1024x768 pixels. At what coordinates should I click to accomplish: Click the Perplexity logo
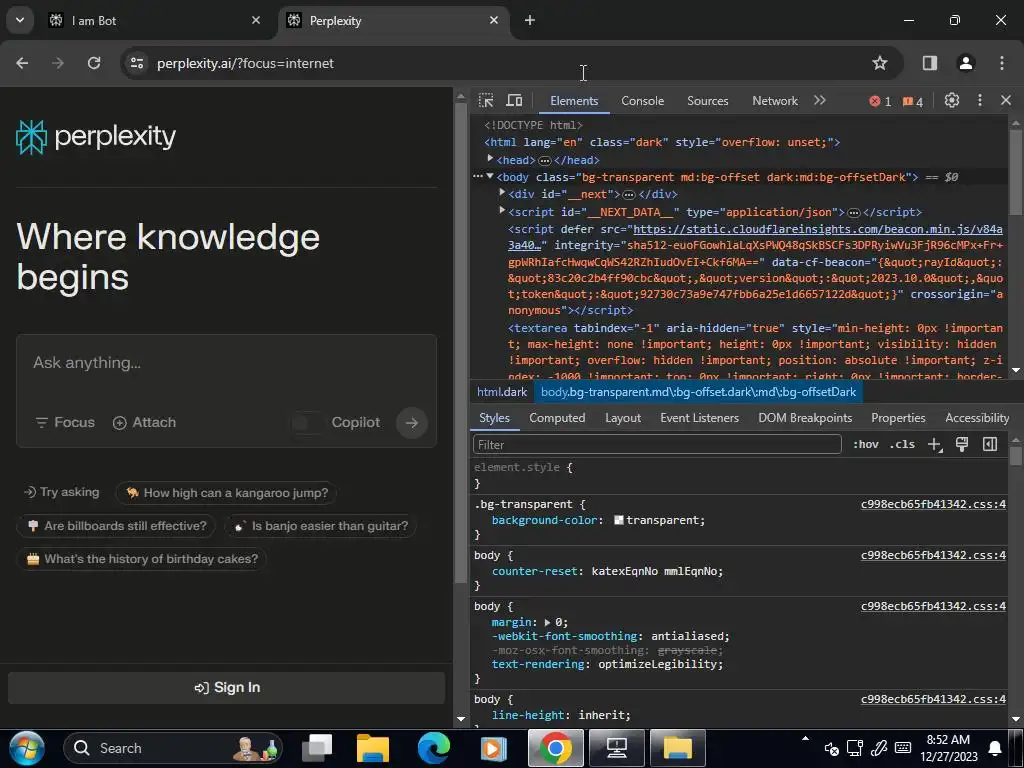96,137
